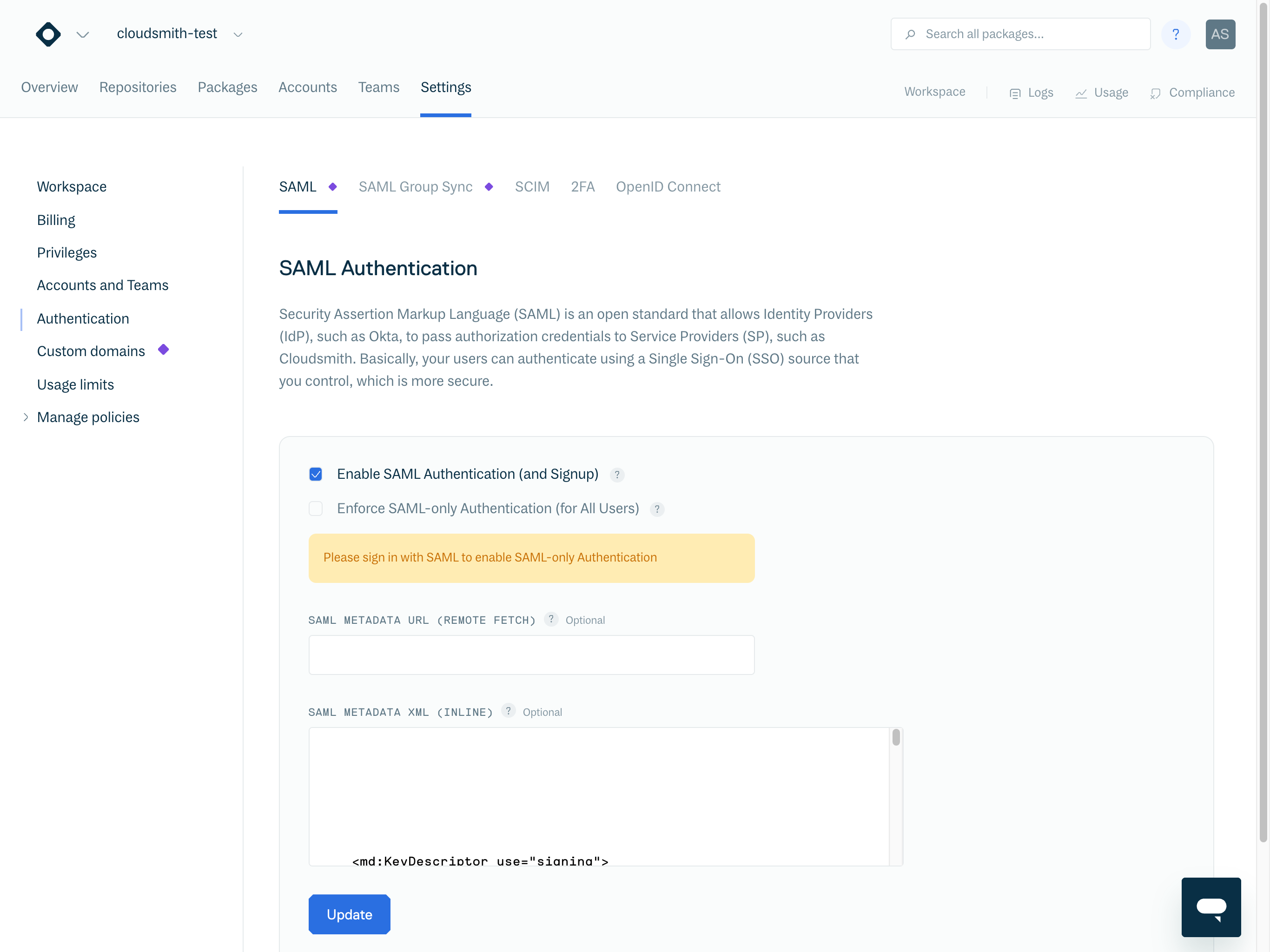
Task: Switch to the SAML Group Sync tab
Action: [415, 186]
